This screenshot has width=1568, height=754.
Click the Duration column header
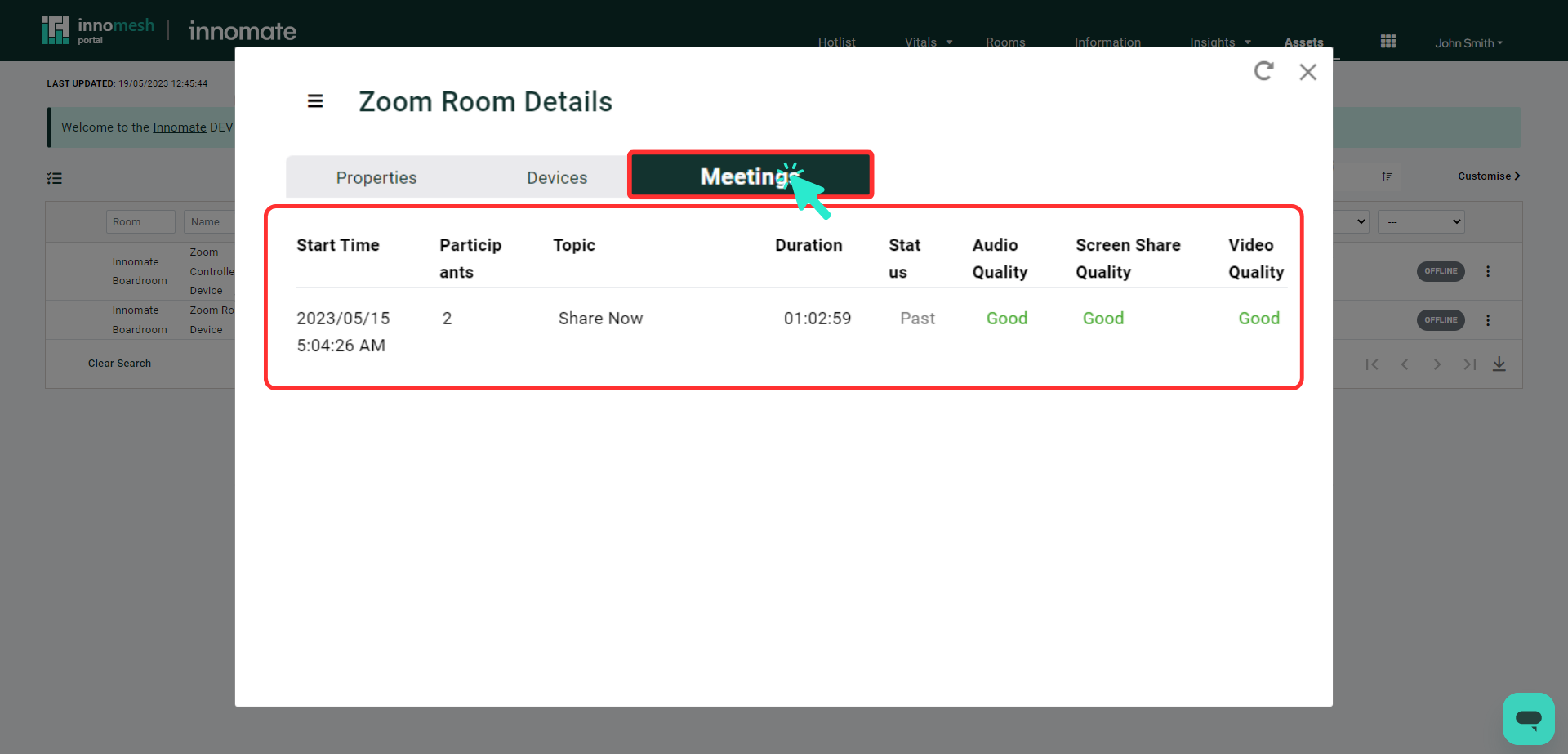pyautogui.click(x=808, y=245)
